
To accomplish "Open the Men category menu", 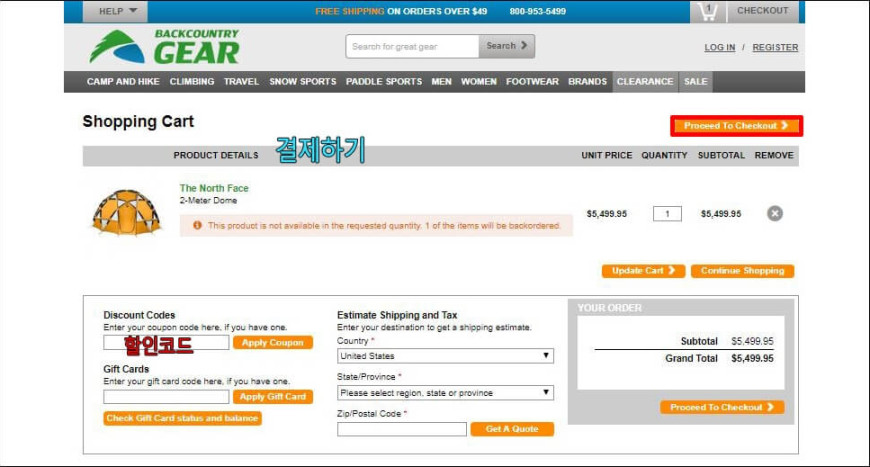I will click(x=442, y=82).
